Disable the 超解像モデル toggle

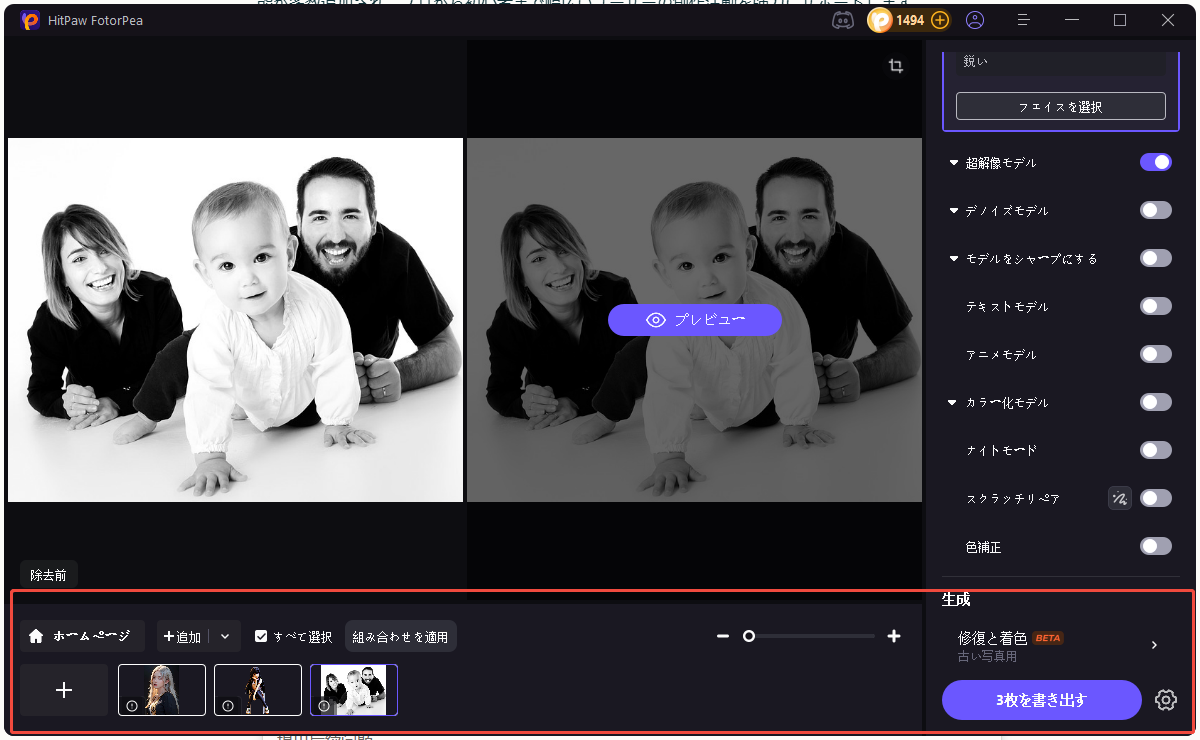coord(1156,162)
